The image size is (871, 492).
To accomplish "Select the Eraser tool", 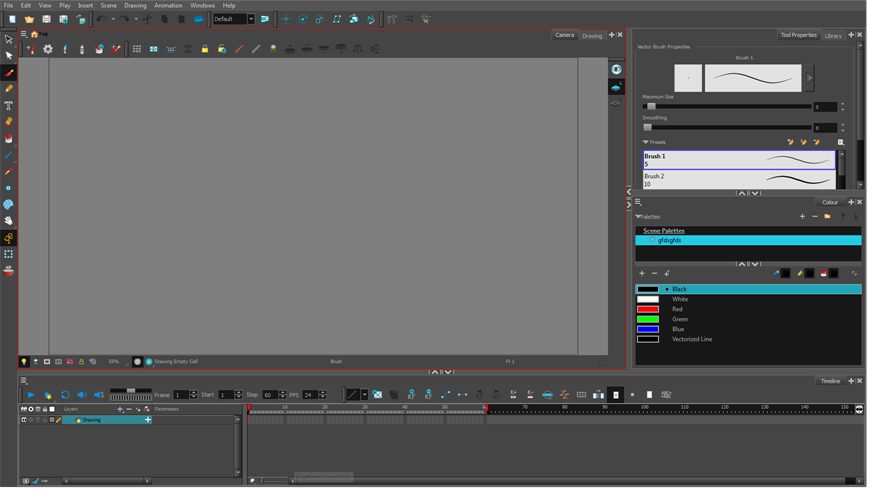I will click(9, 122).
